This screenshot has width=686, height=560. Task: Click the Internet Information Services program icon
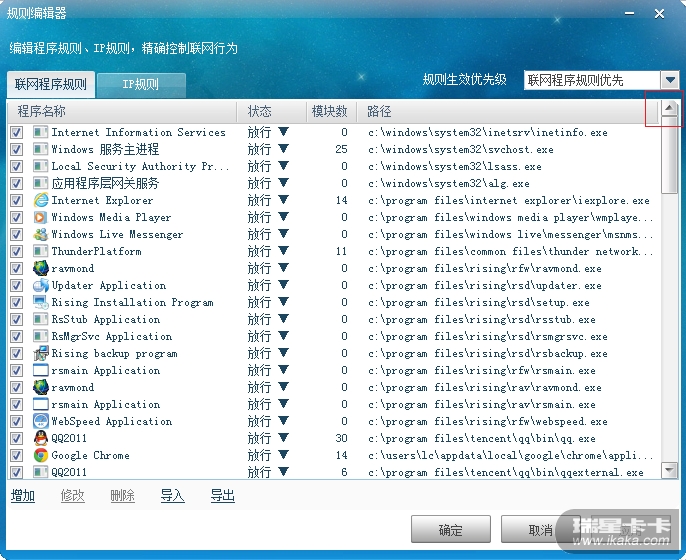point(41,132)
